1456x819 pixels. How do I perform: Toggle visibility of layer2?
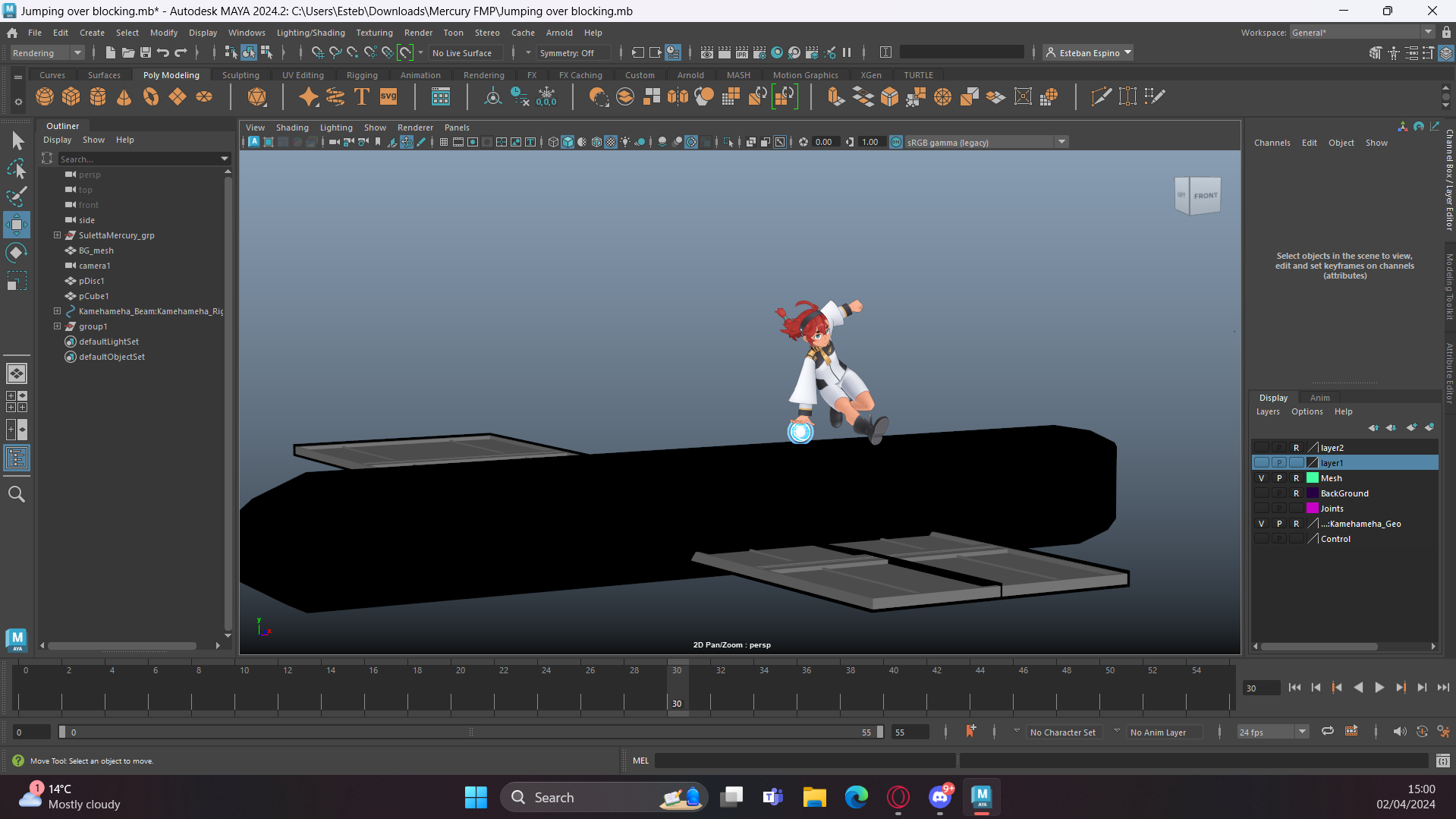click(x=1261, y=448)
